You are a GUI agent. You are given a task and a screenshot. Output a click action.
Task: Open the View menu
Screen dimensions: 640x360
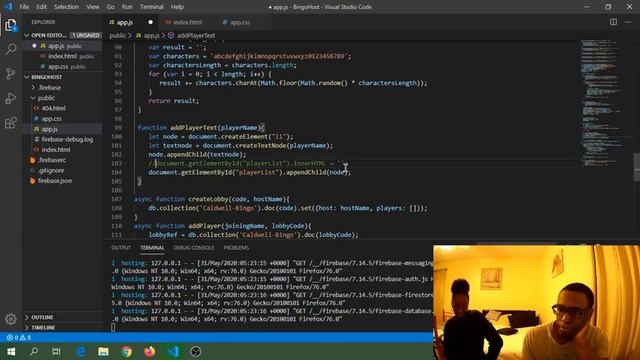coord(93,7)
